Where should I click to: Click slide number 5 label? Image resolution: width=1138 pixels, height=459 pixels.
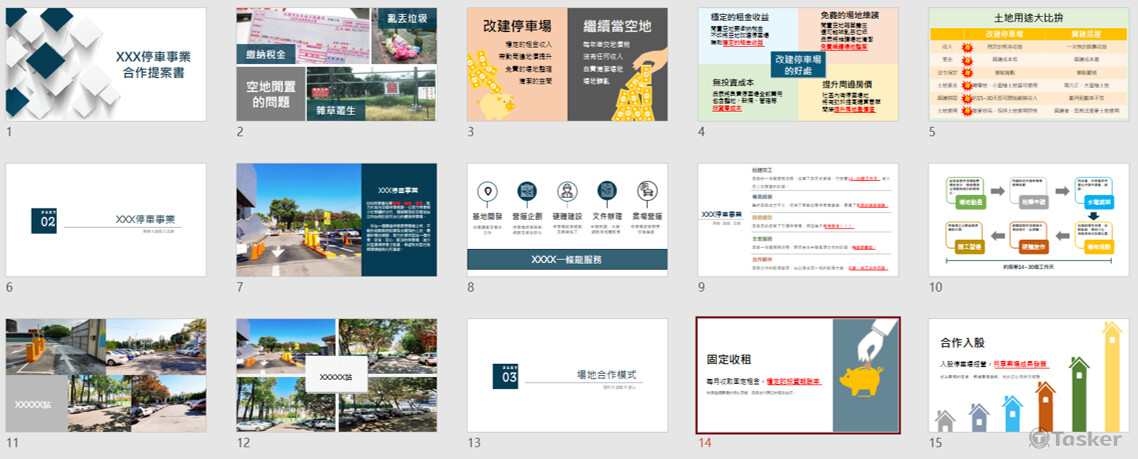click(x=933, y=132)
